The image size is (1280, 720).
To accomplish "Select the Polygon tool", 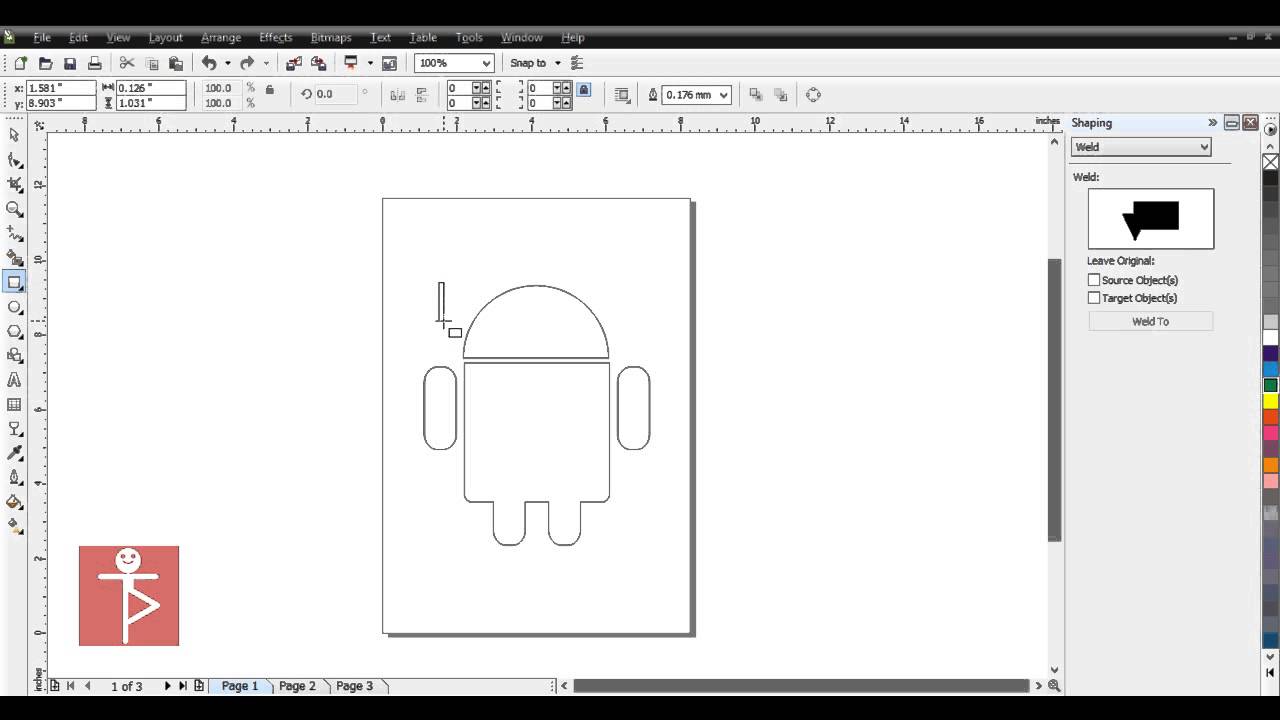I will [14, 331].
